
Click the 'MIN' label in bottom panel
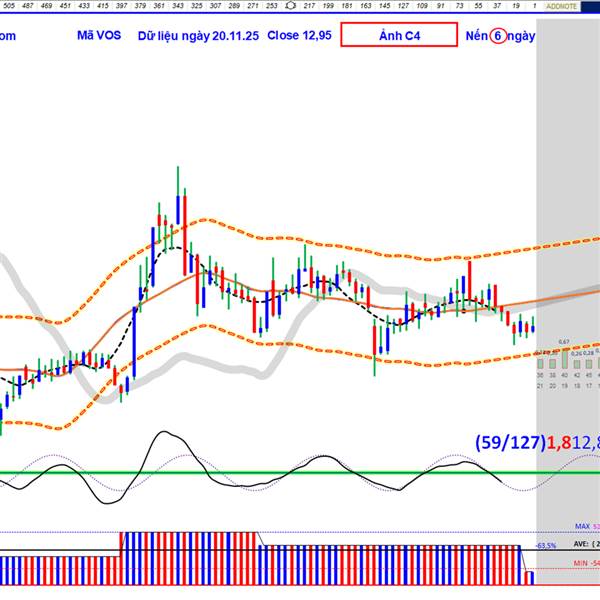pos(580,563)
